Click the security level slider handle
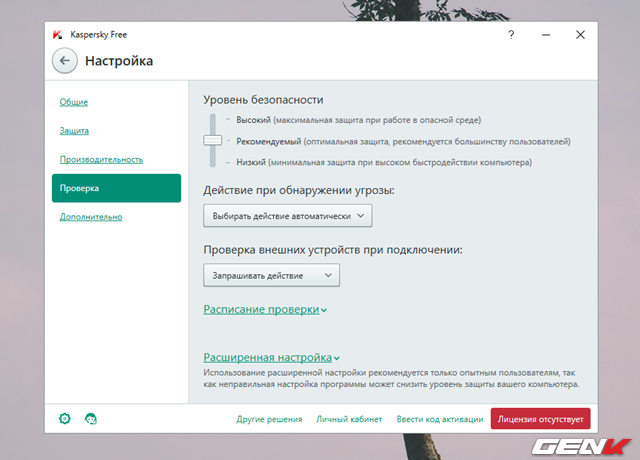The height and width of the screenshot is (460, 640). [212, 141]
